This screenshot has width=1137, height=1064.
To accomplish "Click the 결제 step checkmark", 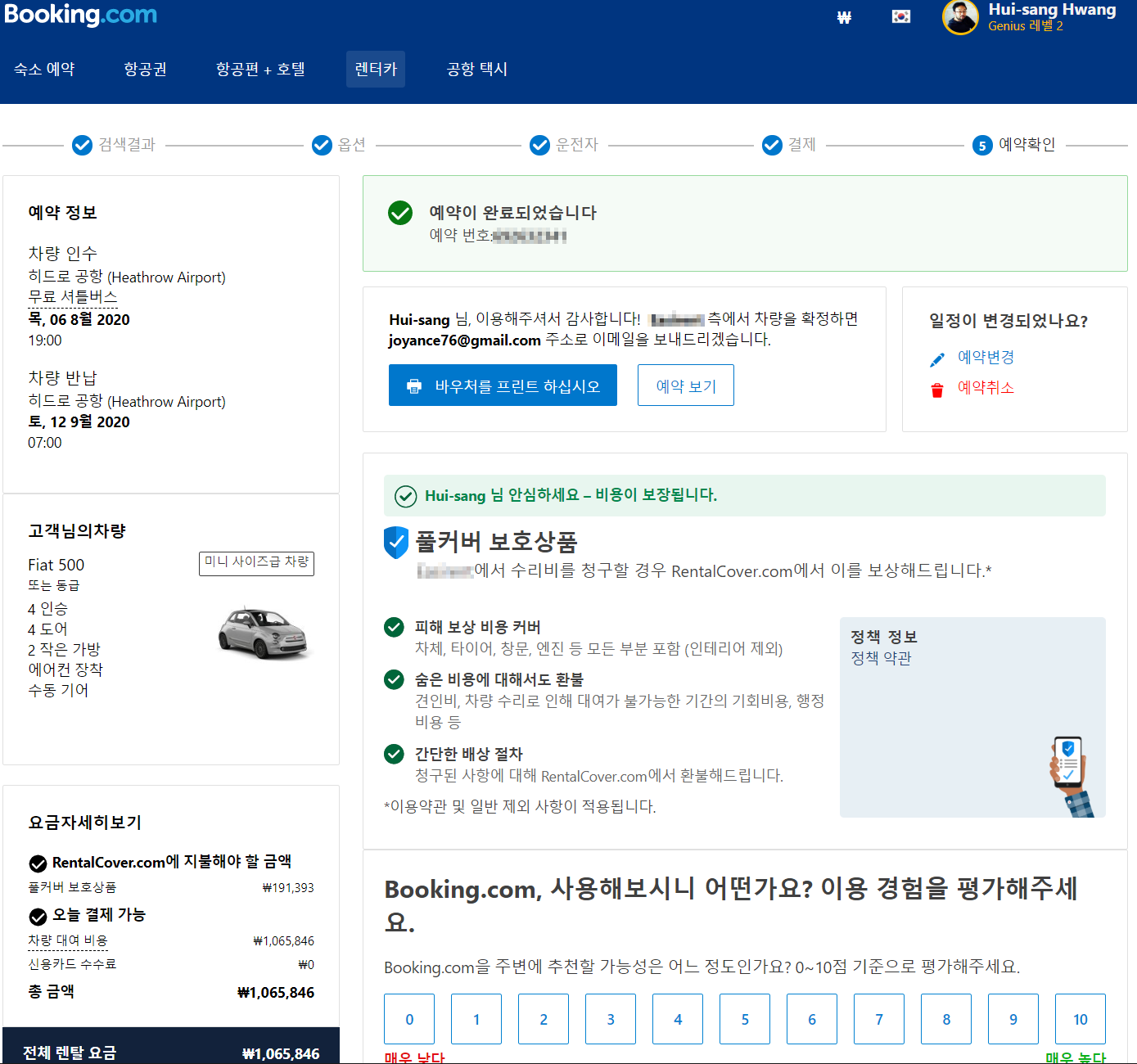I will coord(772,145).
